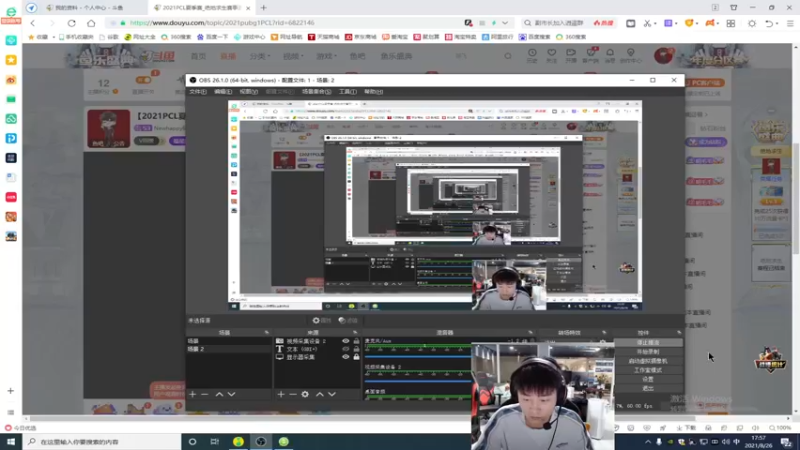Click the Douyu follow heart icon
This screenshot has height=450, width=800.
point(552,55)
